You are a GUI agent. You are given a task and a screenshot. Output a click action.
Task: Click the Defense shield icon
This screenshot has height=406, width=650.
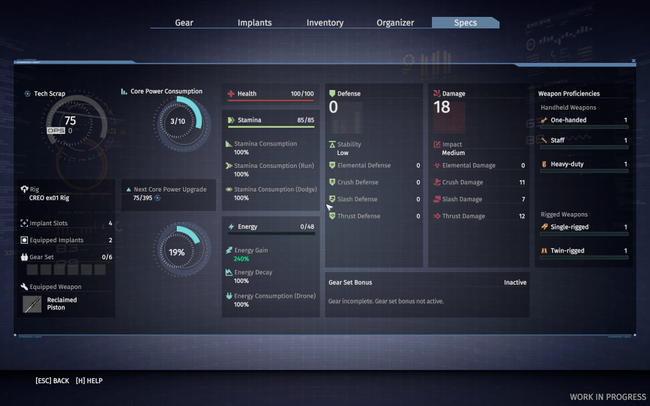332,93
